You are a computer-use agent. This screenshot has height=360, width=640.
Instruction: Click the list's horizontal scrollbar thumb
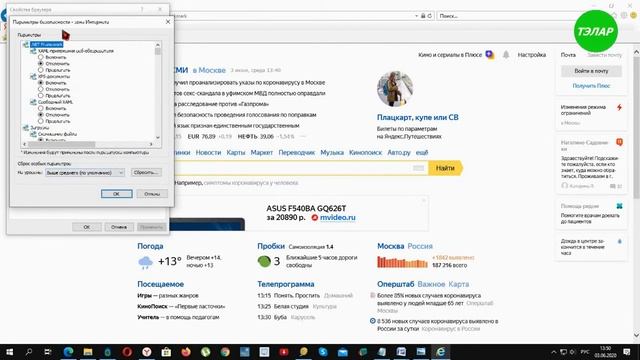61,144
